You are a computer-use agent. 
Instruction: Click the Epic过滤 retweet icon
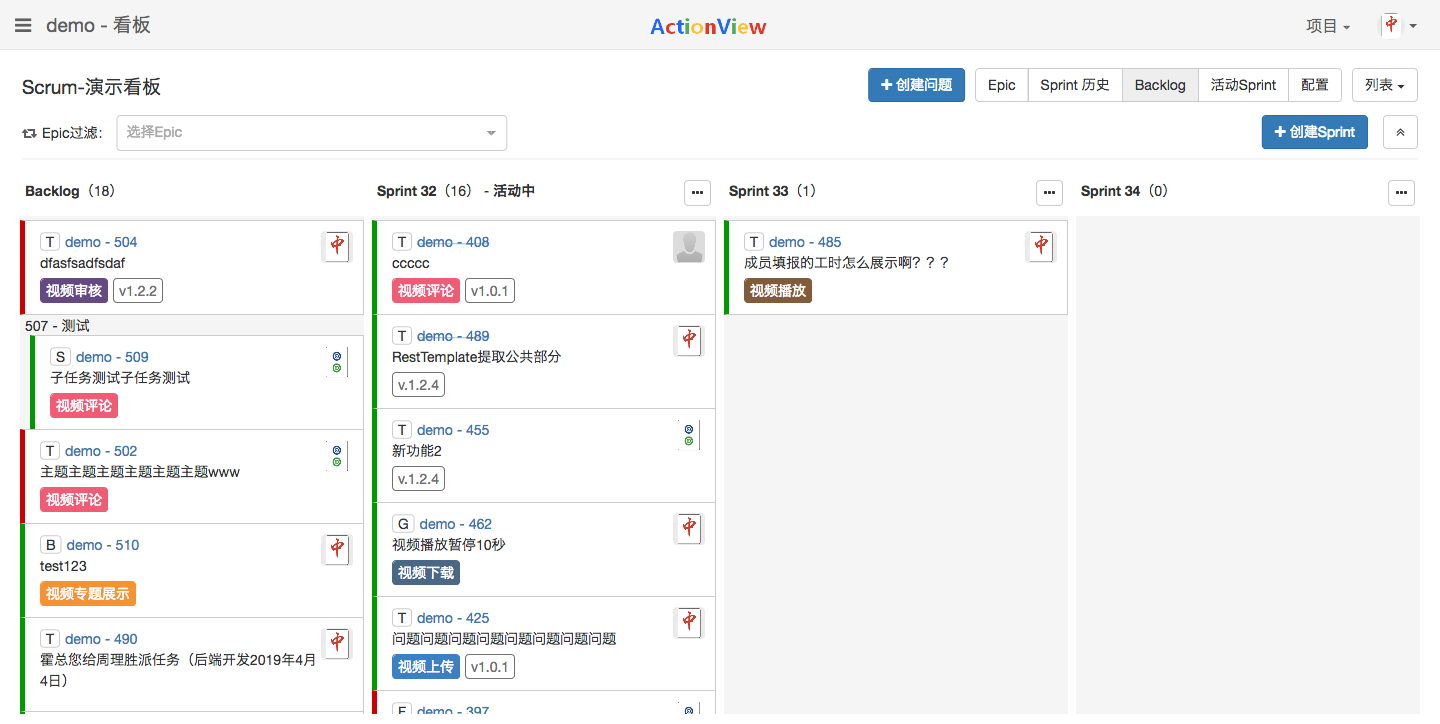(29, 133)
